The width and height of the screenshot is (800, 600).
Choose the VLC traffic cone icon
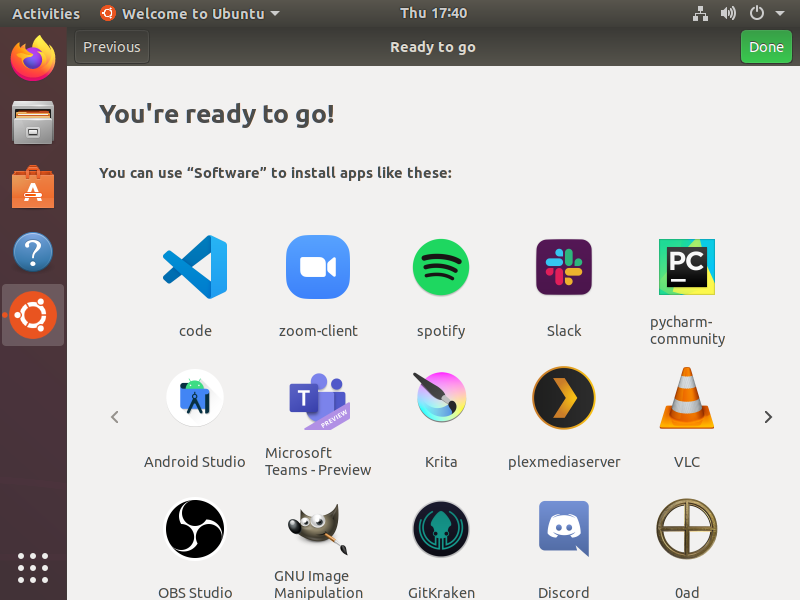point(687,397)
